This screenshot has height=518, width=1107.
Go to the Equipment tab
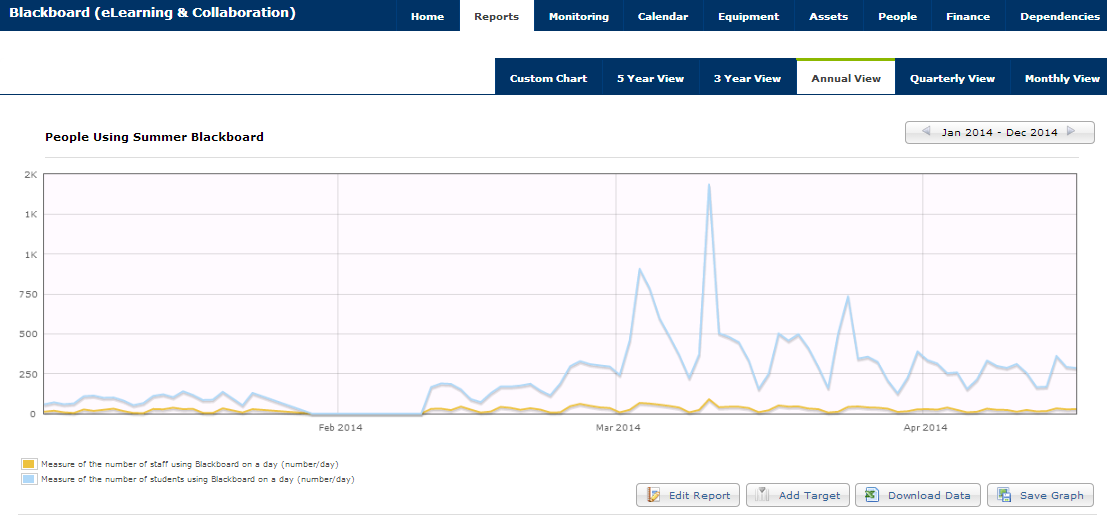(748, 16)
